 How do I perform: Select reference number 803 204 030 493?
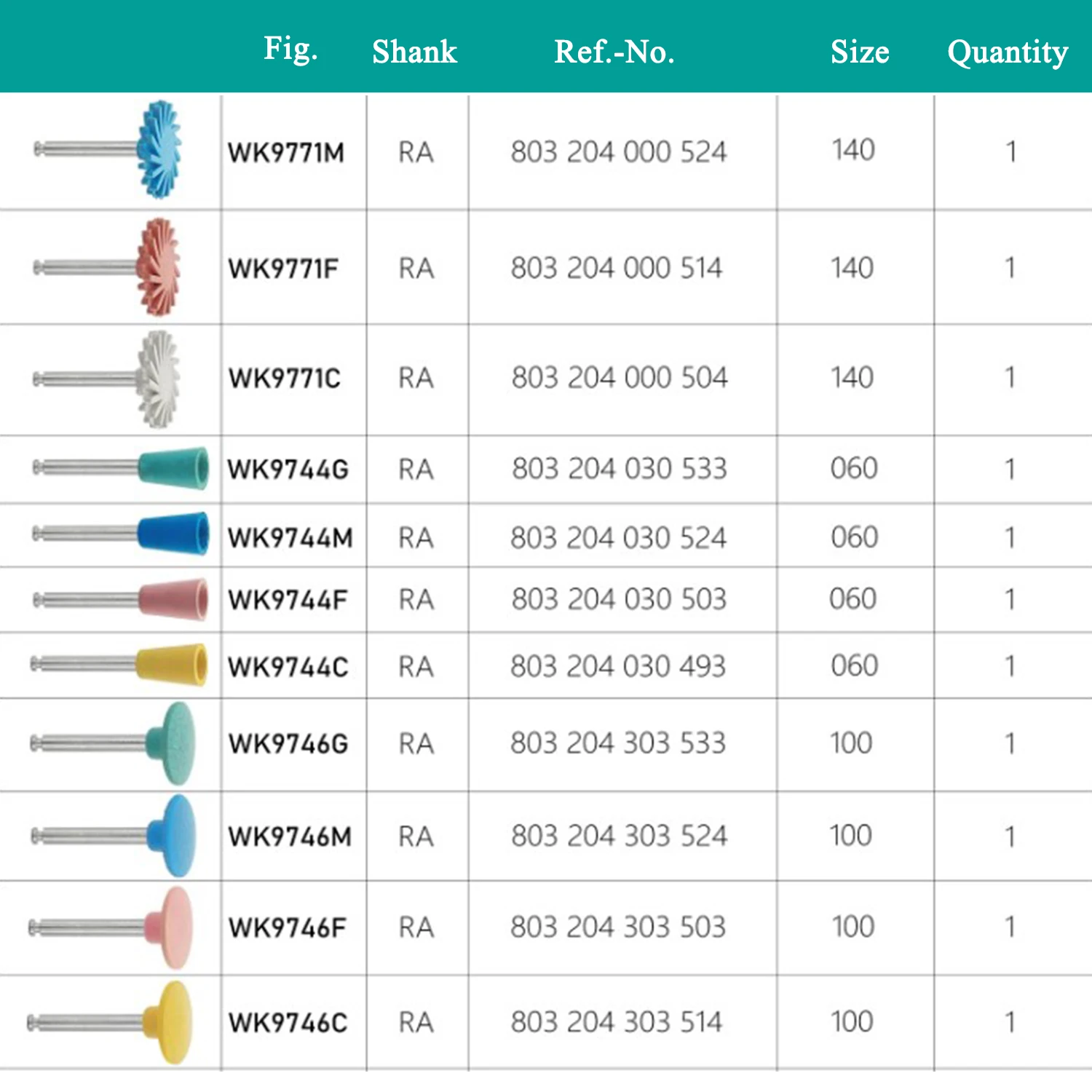(618, 666)
